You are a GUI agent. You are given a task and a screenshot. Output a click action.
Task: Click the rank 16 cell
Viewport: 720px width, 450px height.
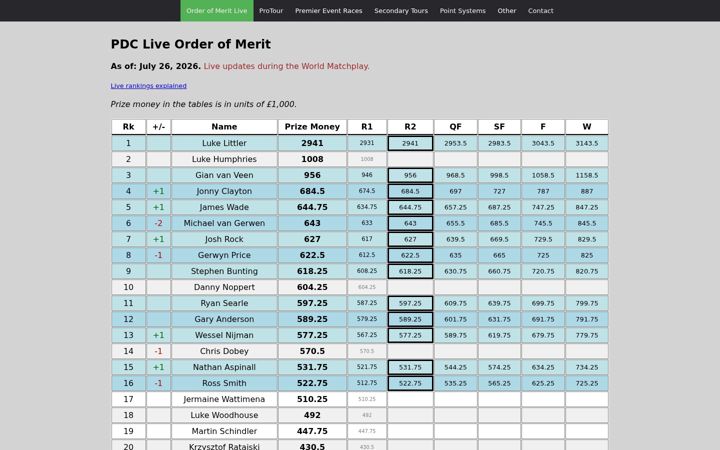tap(129, 383)
